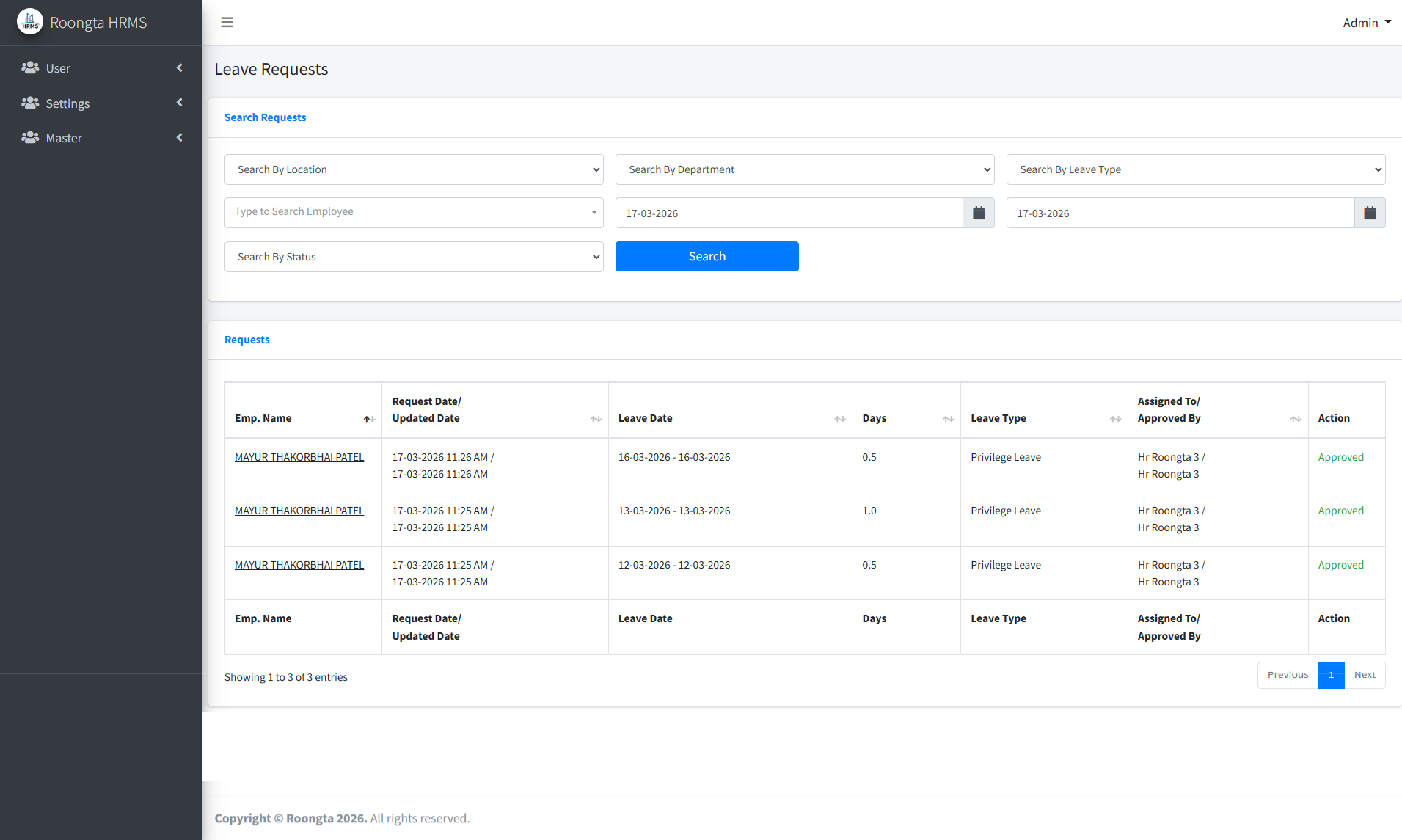Image resolution: width=1402 pixels, height=840 pixels.
Task: Sort table by Leave Date column
Action: (x=839, y=419)
